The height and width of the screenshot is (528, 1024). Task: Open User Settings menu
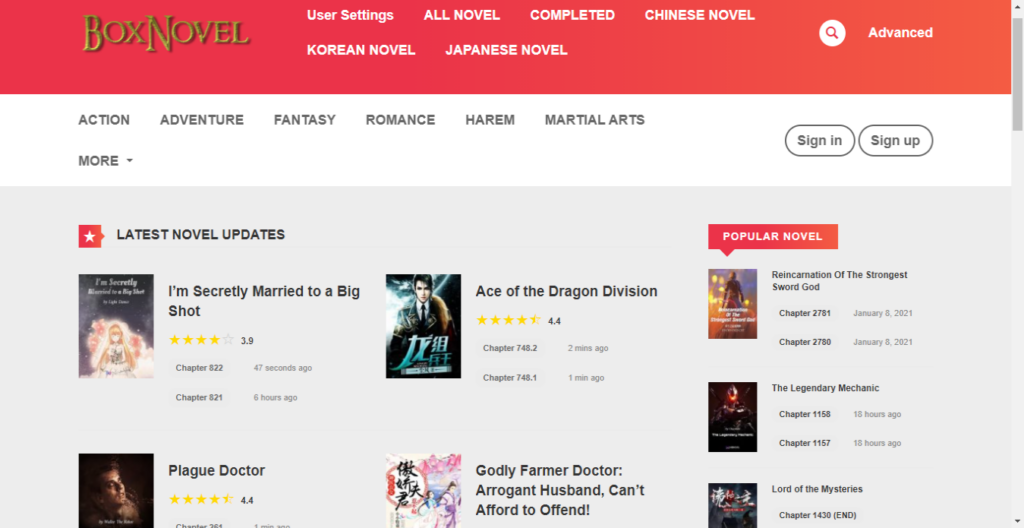[x=350, y=15]
